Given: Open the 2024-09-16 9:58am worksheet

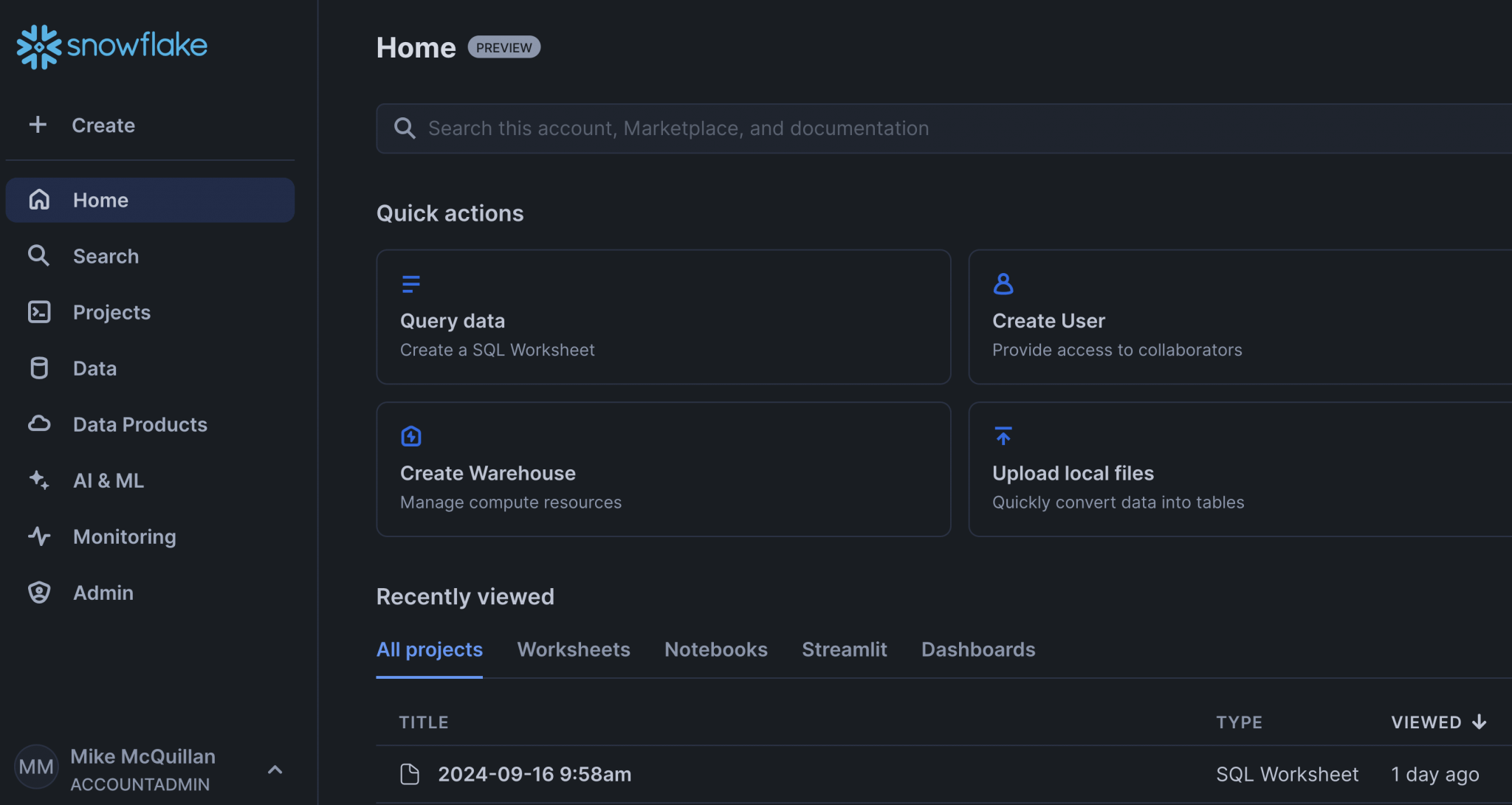Looking at the screenshot, I should tap(534, 774).
